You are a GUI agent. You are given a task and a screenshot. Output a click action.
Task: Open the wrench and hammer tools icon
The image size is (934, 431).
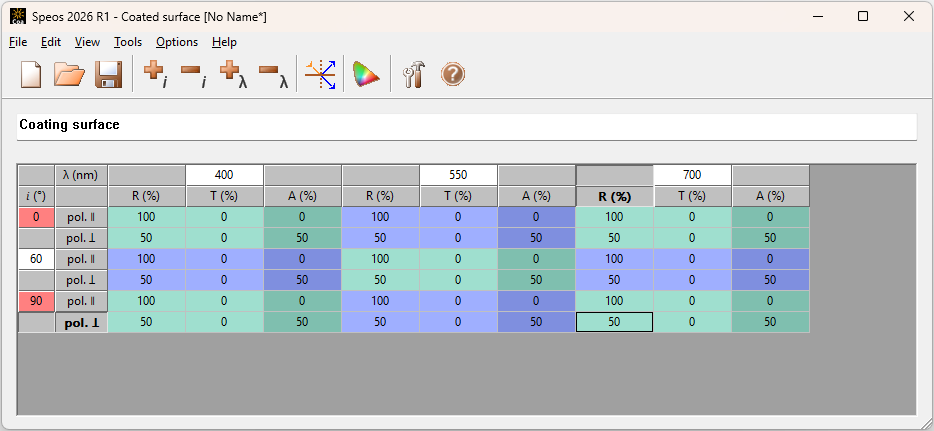point(413,74)
